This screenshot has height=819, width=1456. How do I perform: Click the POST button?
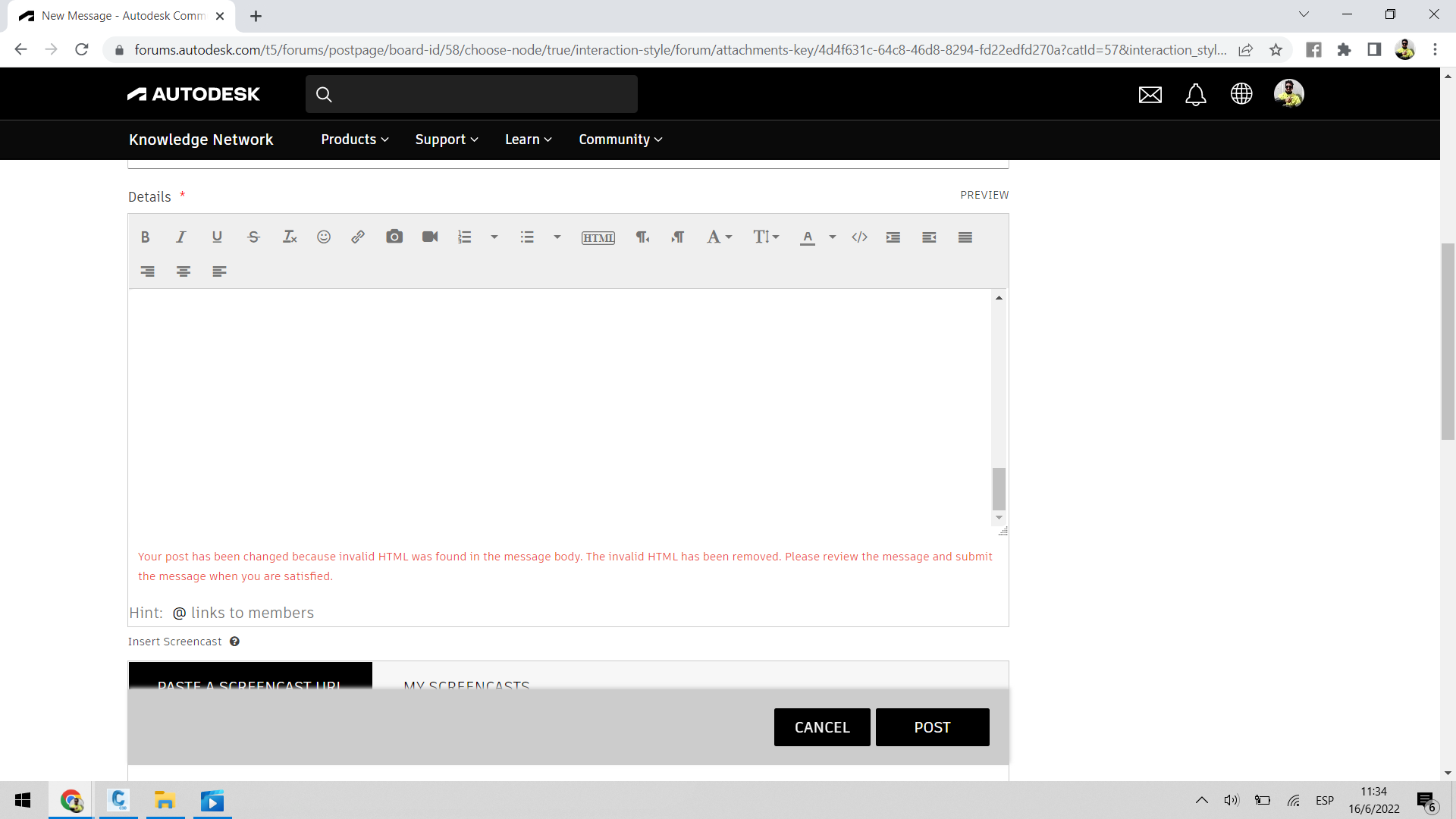932,726
